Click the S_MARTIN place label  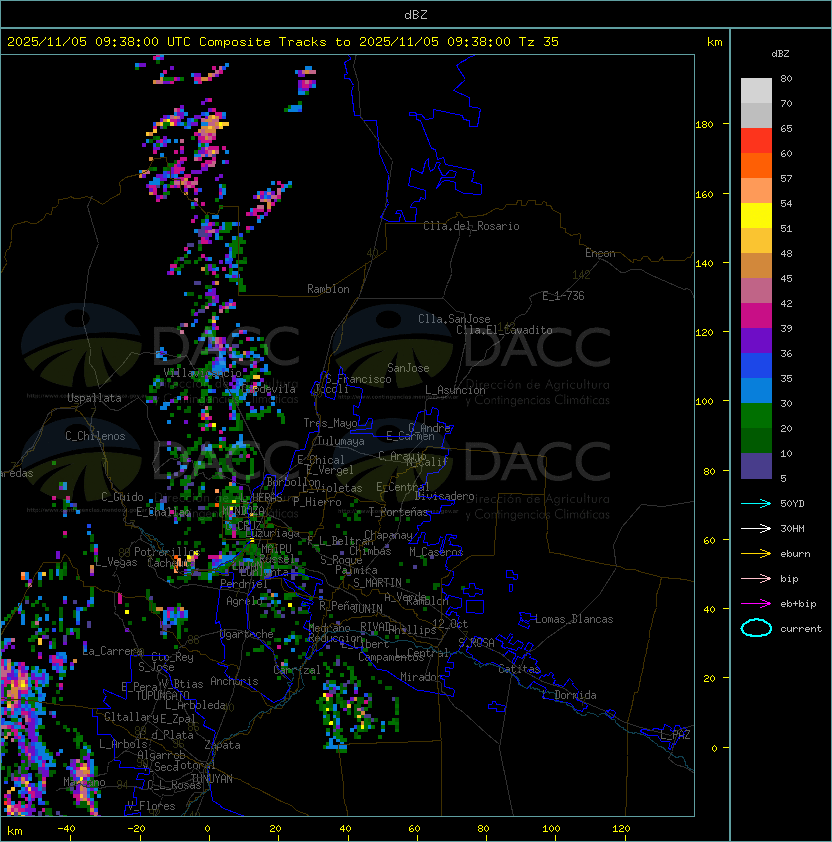coord(378,583)
